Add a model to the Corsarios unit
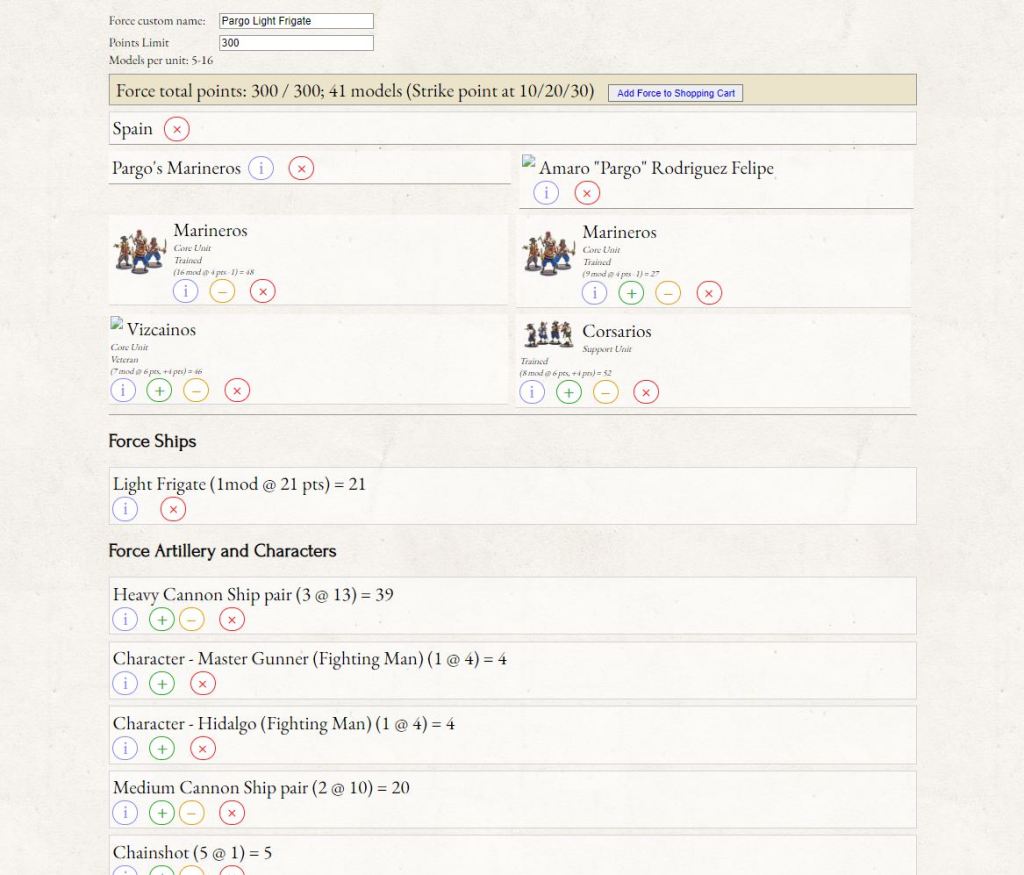This screenshot has height=875, width=1024. pyautogui.click(x=569, y=392)
